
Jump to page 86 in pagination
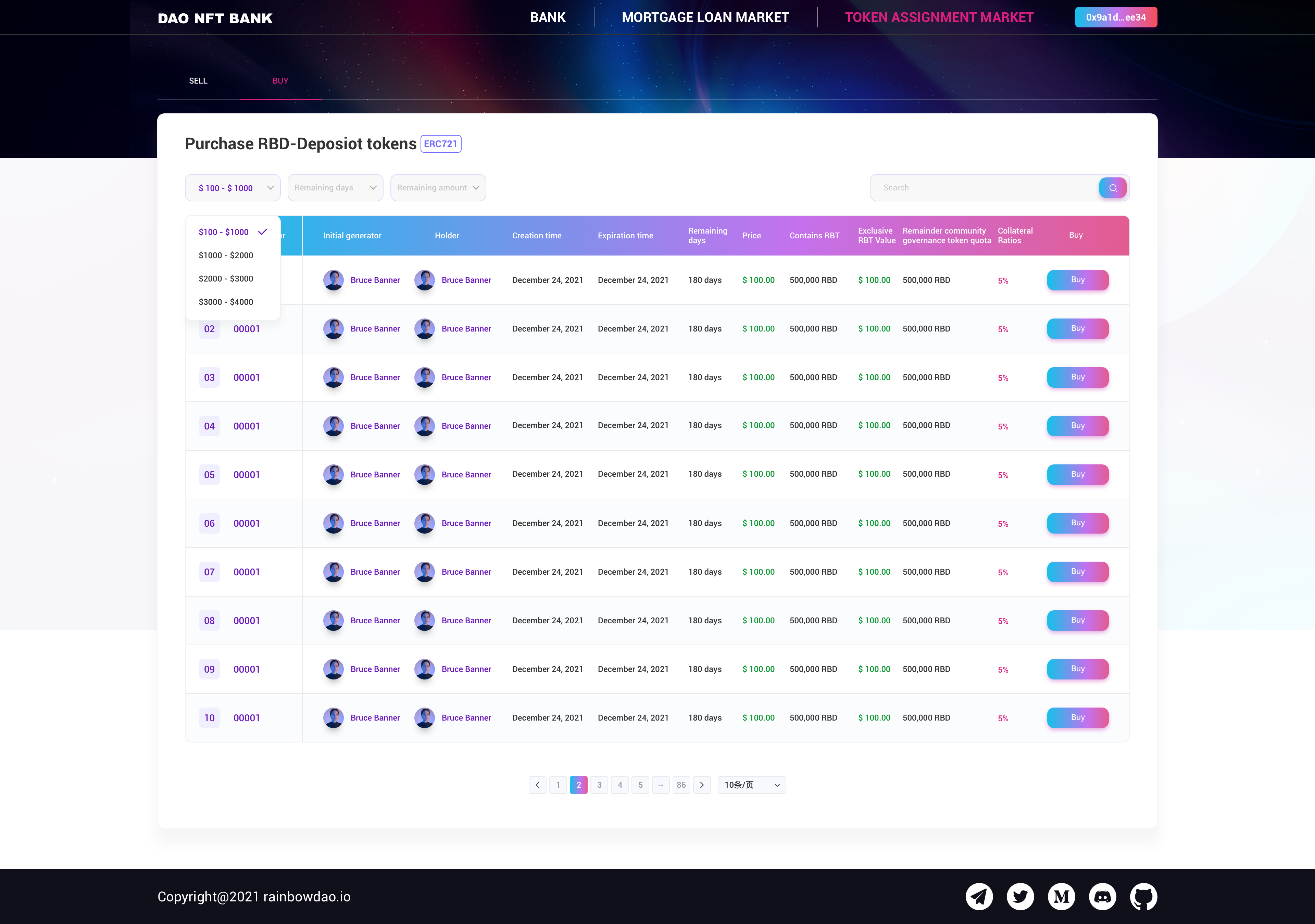coord(681,785)
